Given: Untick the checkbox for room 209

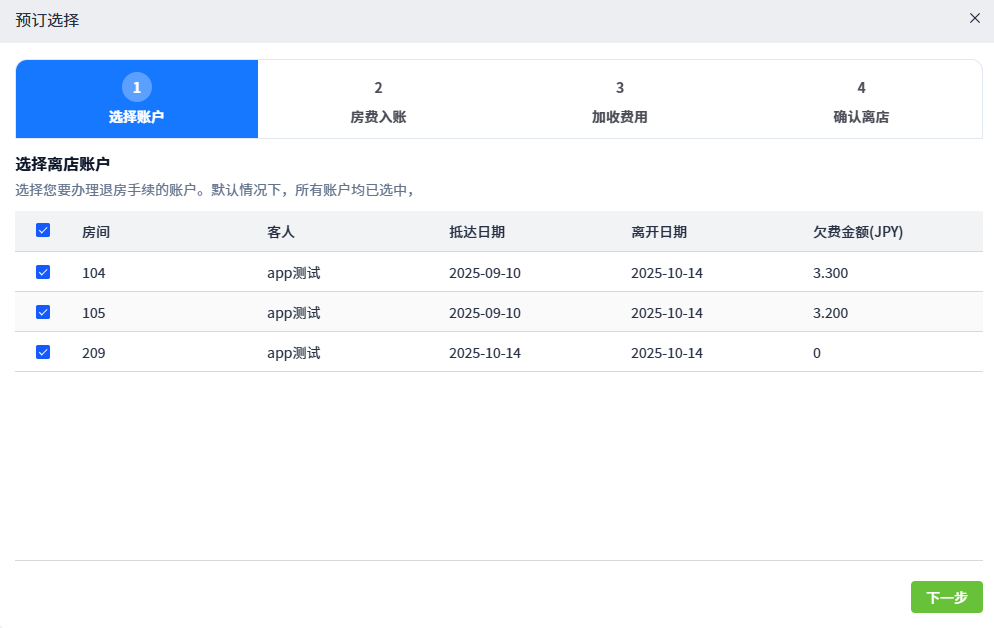Looking at the screenshot, I should point(43,352).
